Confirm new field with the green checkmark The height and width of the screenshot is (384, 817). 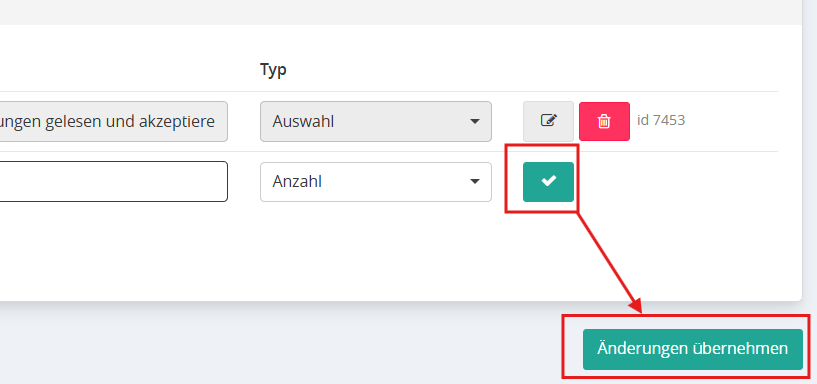(548, 181)
